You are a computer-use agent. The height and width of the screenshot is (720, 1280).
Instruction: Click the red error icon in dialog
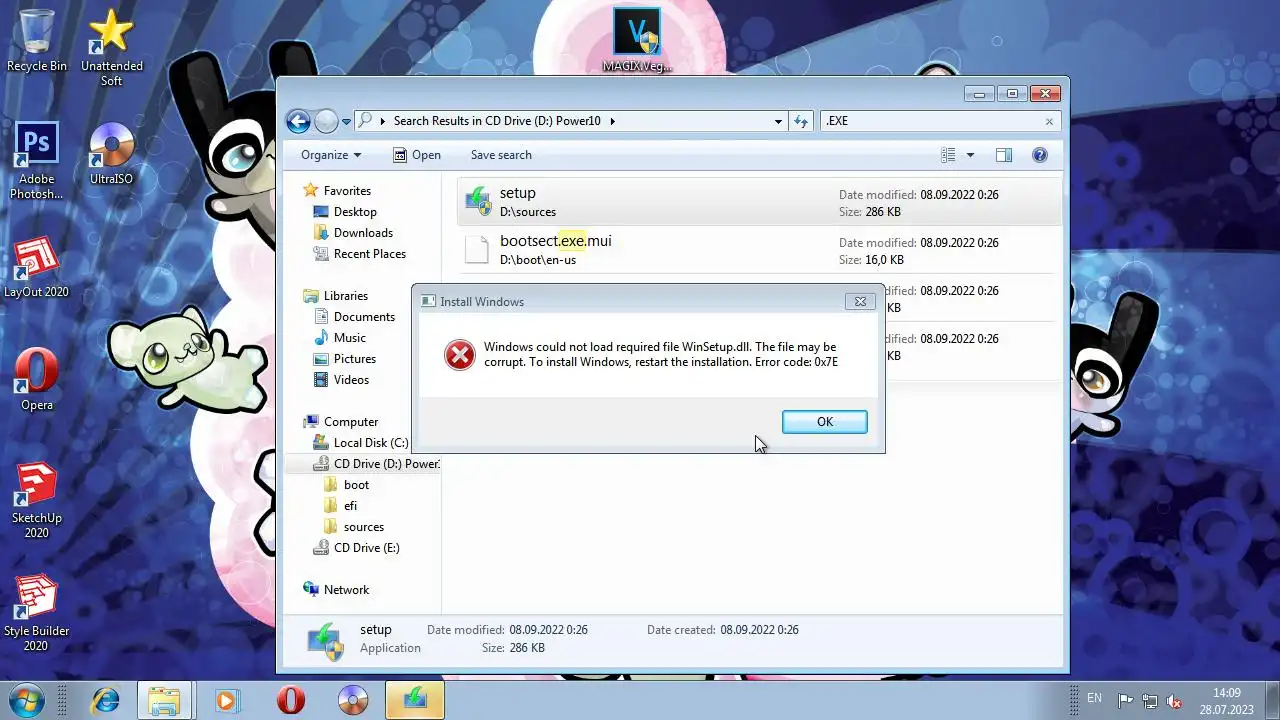click(459, 355)
